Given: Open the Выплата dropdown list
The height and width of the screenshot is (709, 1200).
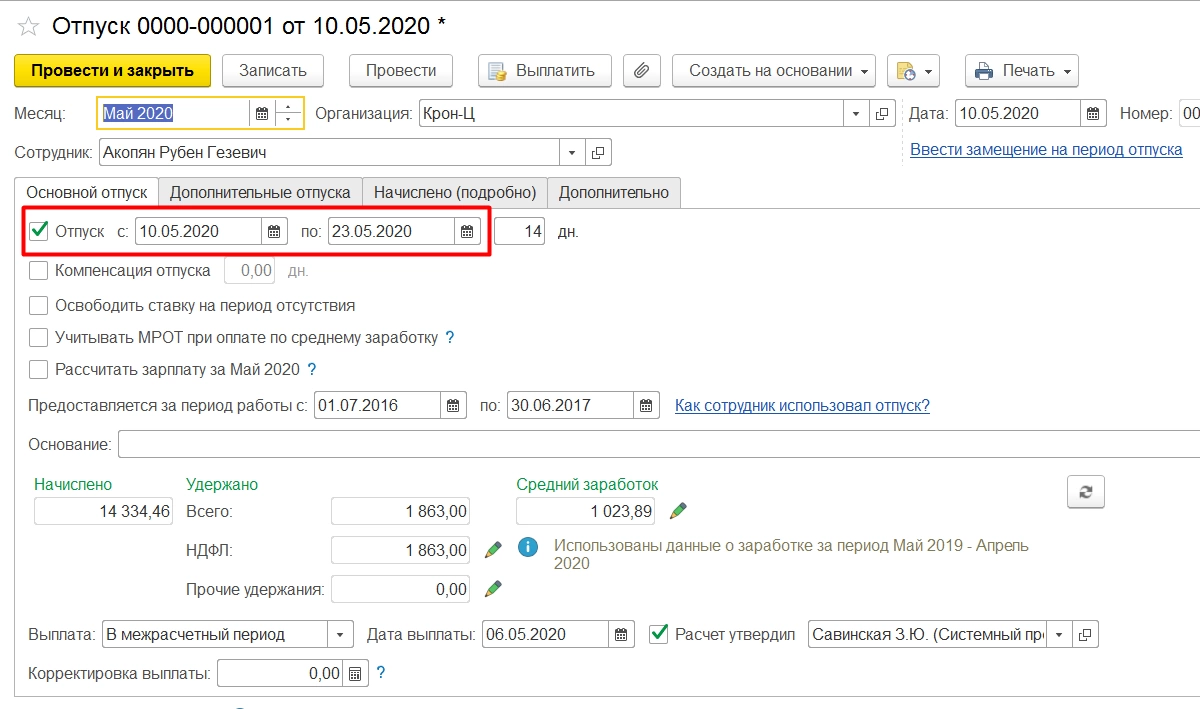Looking at the screenshot, I should click(x=341, y=634).
